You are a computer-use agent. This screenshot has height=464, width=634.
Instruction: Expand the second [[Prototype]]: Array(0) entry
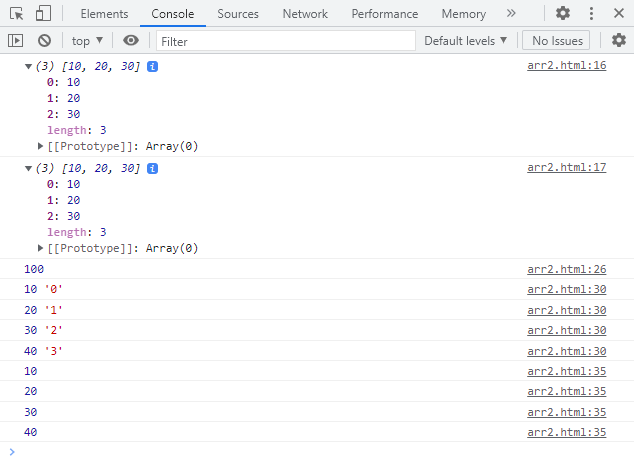click(x=40, y=248)
